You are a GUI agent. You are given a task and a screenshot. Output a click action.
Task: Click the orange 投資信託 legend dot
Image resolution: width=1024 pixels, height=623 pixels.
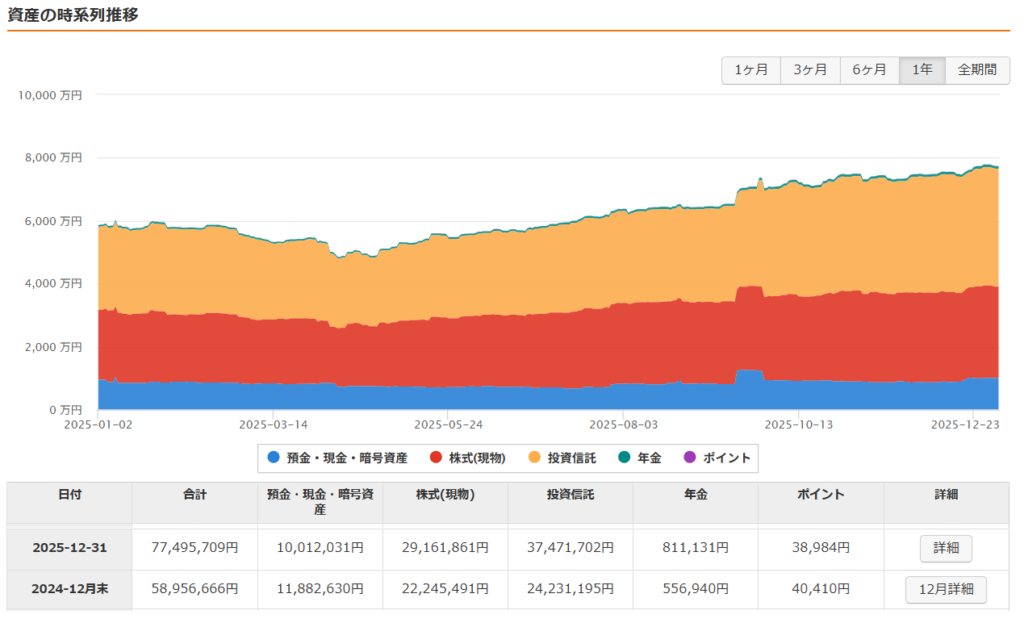[533, 458]
